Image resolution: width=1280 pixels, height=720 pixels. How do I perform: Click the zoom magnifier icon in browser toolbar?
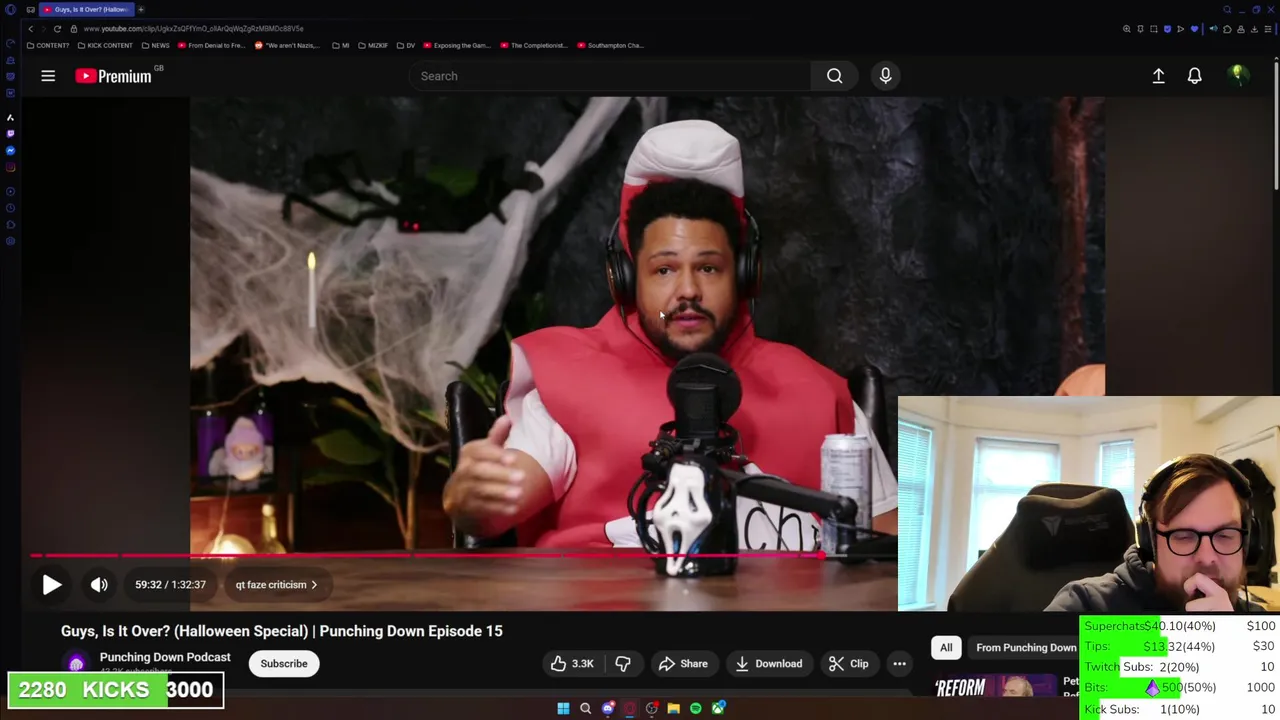[1127, 29]
